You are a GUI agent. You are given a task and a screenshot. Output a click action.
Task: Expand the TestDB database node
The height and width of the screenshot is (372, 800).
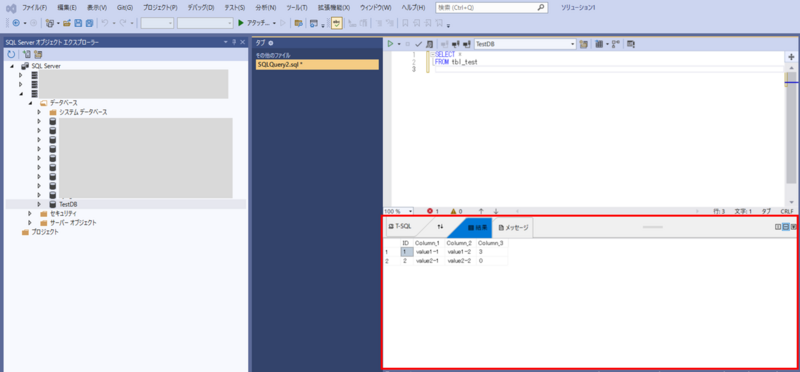click(39, 204)
